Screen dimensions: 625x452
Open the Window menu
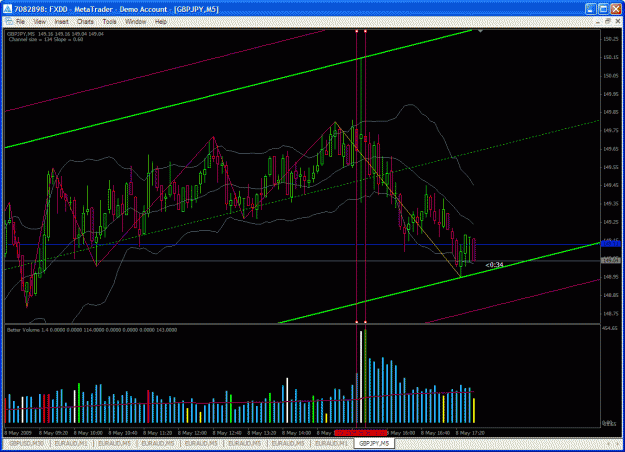136,22
